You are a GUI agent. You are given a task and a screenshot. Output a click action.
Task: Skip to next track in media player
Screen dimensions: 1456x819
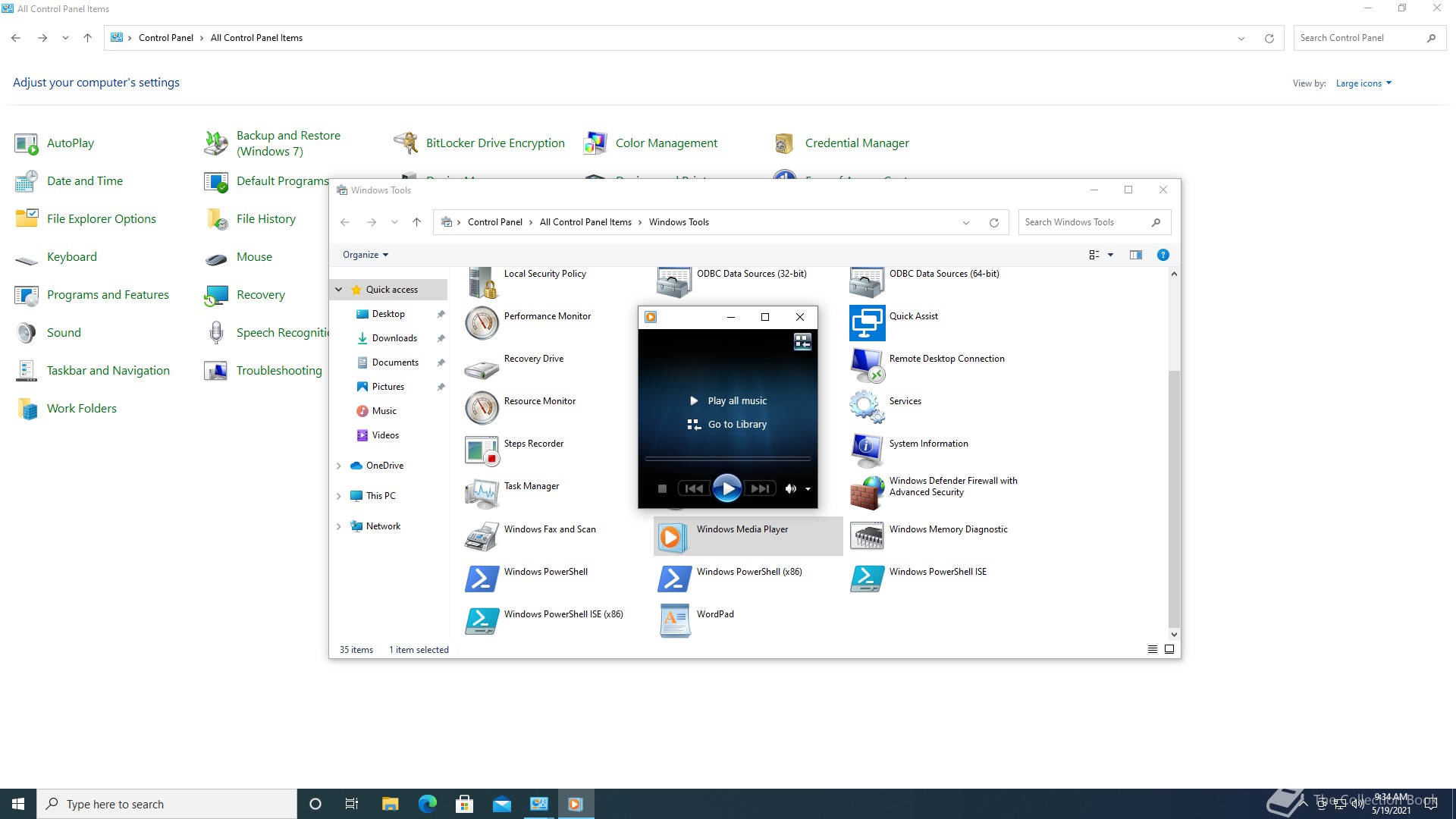[x=760, y=489]
